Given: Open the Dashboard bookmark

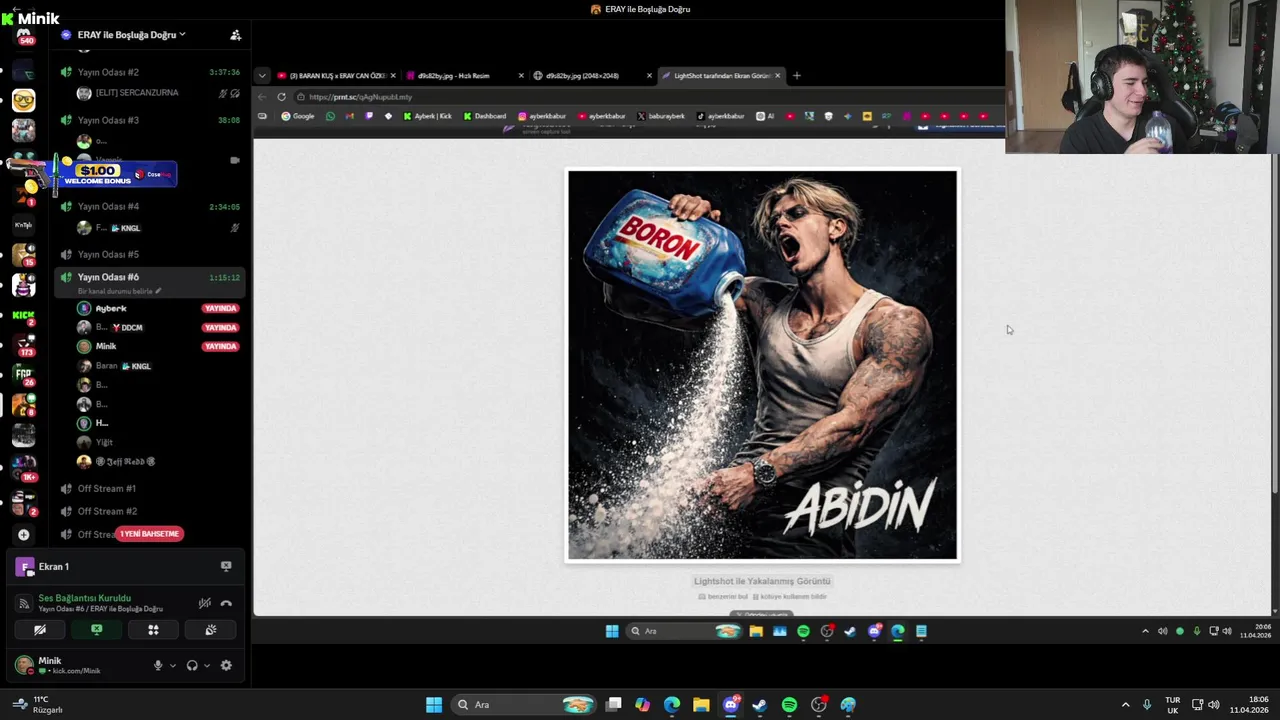Looking at the screenshot, I should [484, 116].
